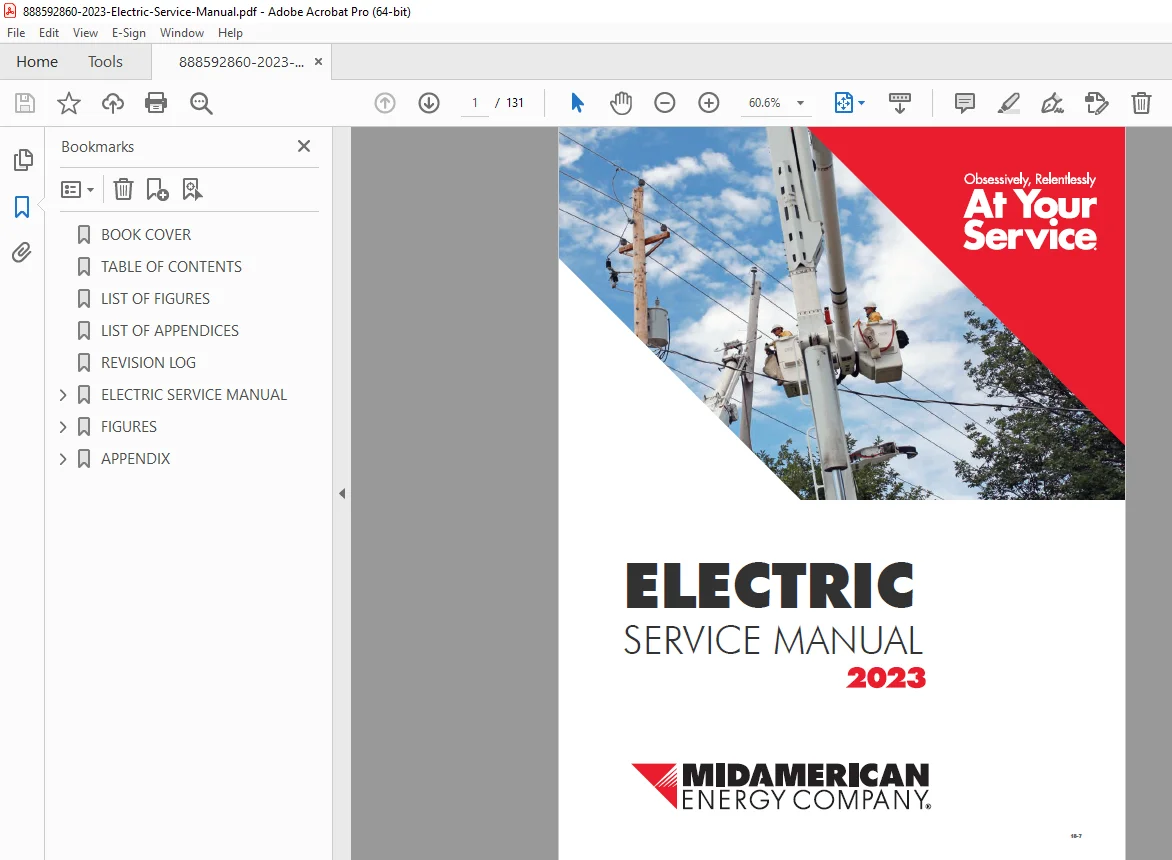
Task: Click the upload to cloud icon
Action: point(113,103)
